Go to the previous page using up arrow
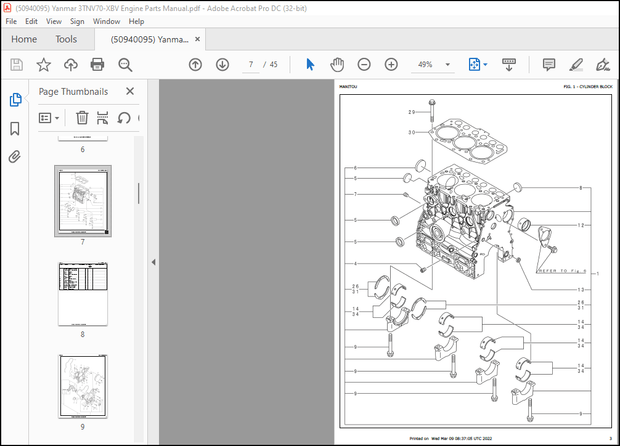 click(x=195, y=64)
